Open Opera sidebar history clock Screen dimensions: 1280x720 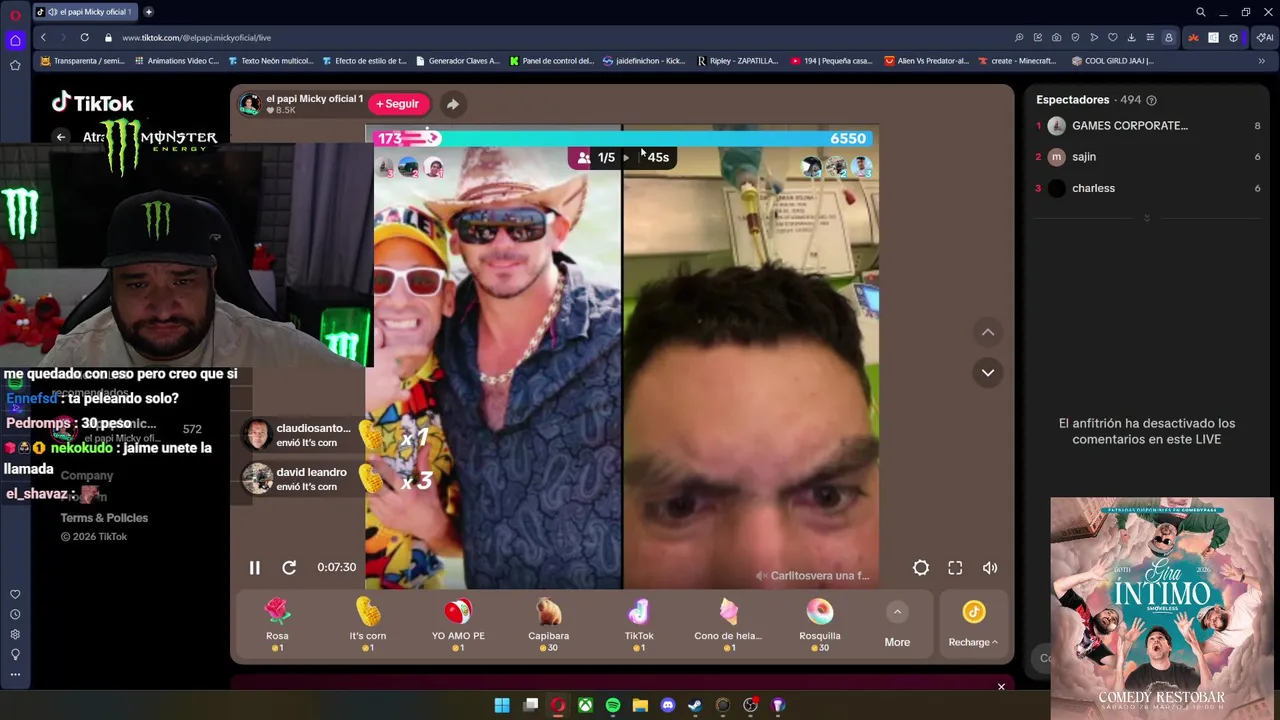pyautogui.click(x=15, y=614)
